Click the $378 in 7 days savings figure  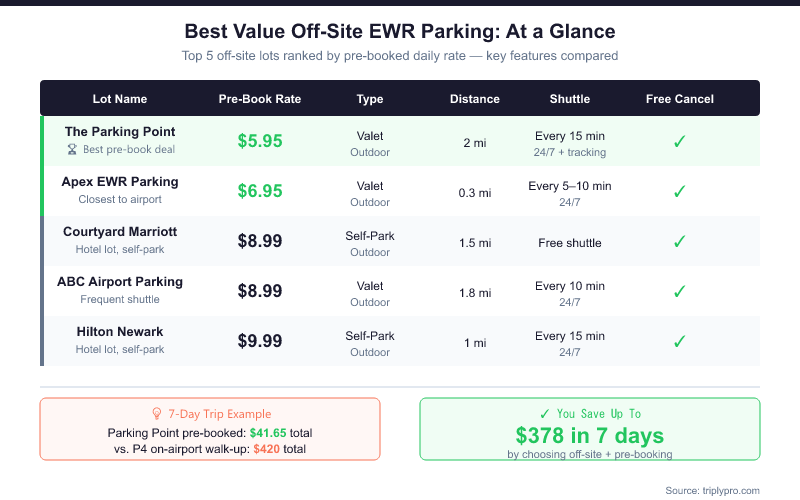pos(590,435)
